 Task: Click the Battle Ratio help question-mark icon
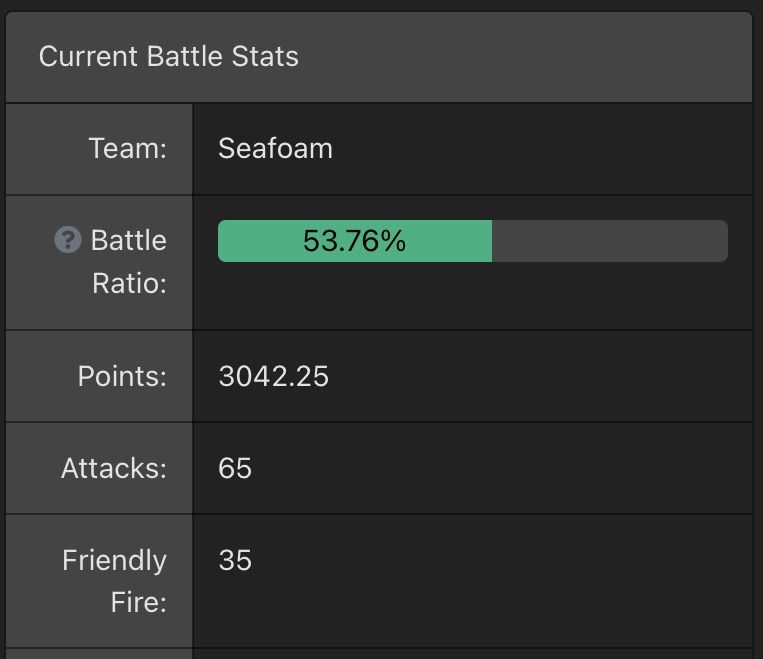pos(68,240)
